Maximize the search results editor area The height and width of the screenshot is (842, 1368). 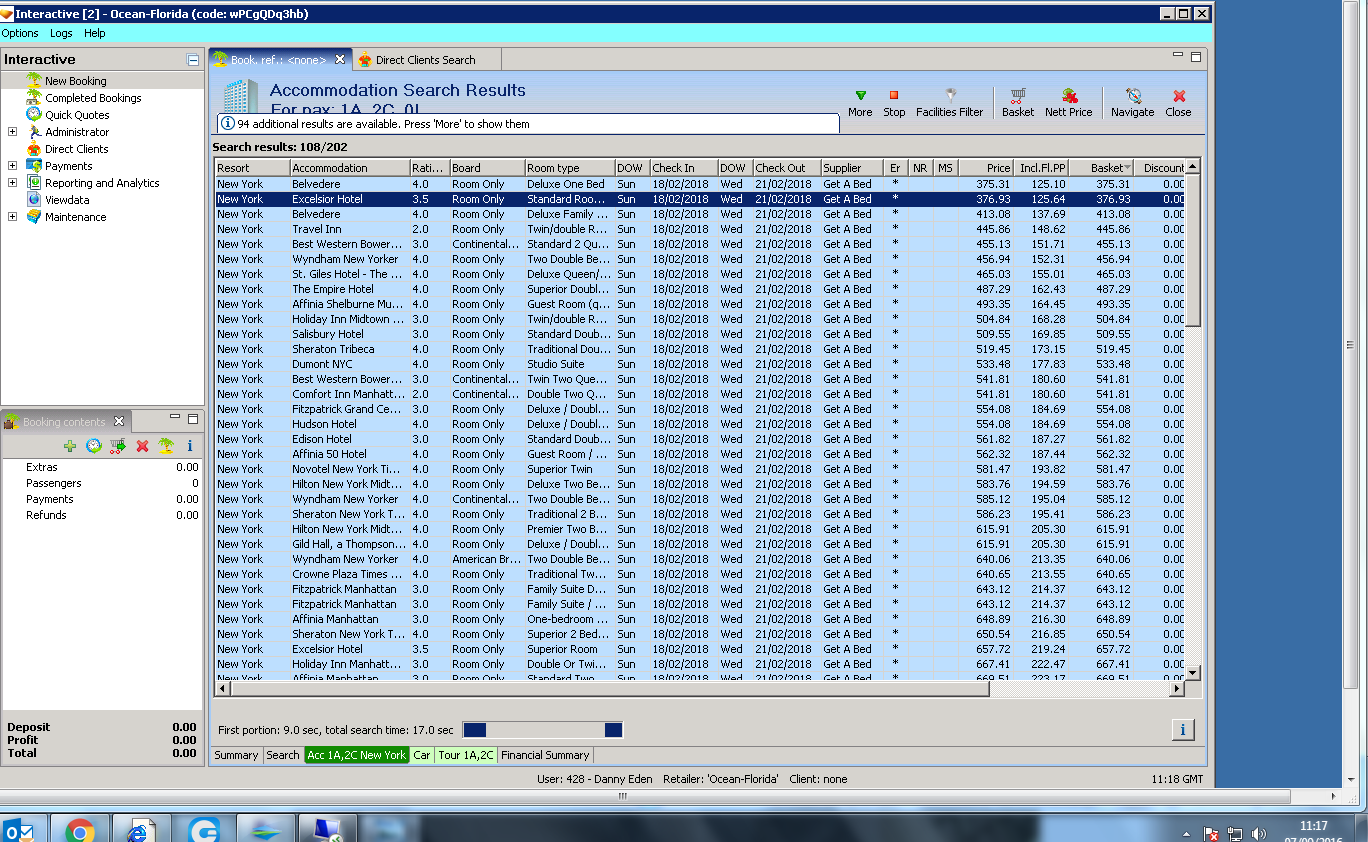tap(1196, 57)
